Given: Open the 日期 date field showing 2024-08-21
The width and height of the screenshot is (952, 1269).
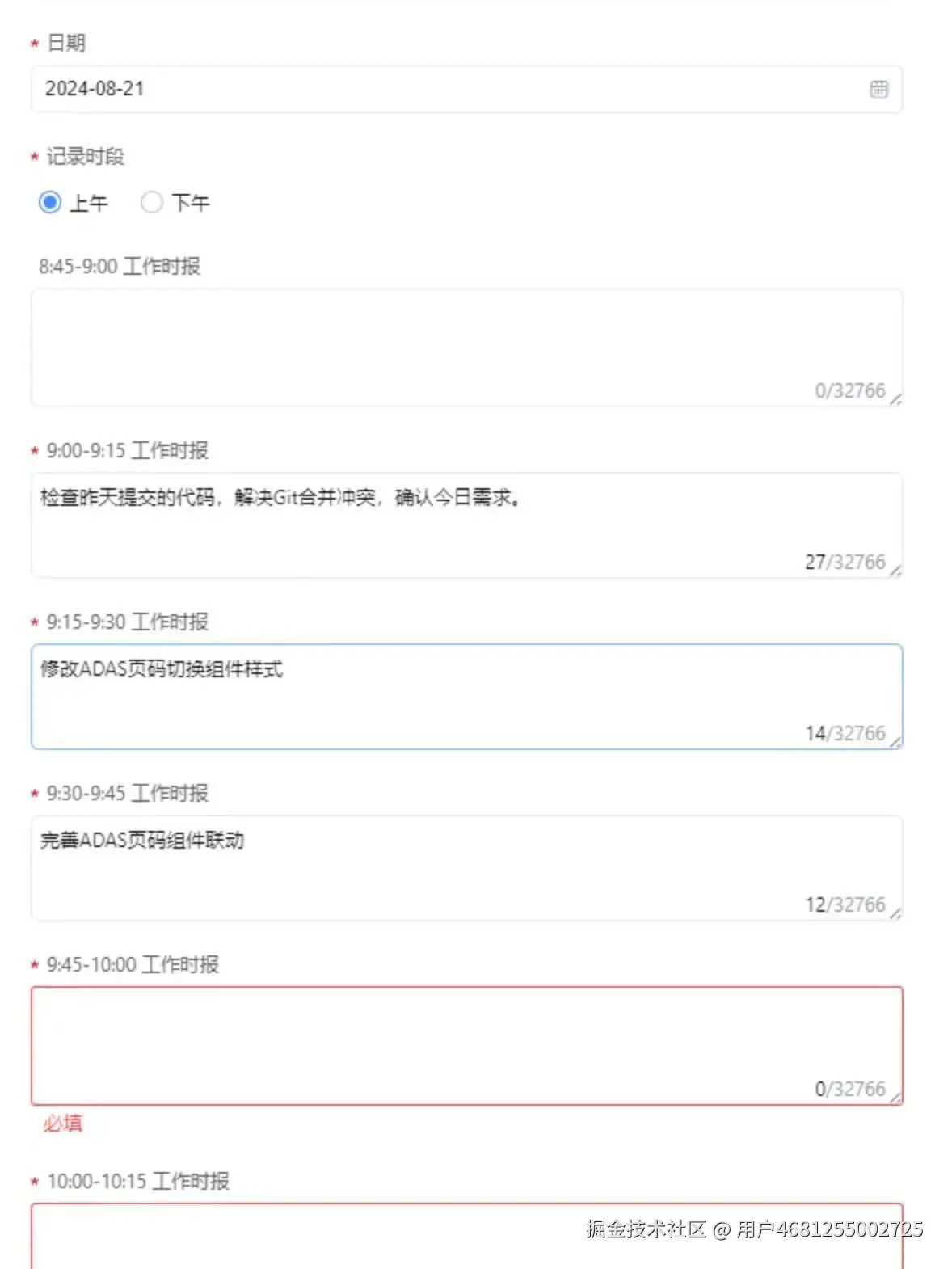Looking at the screenshot, I should tap(323, 89).
